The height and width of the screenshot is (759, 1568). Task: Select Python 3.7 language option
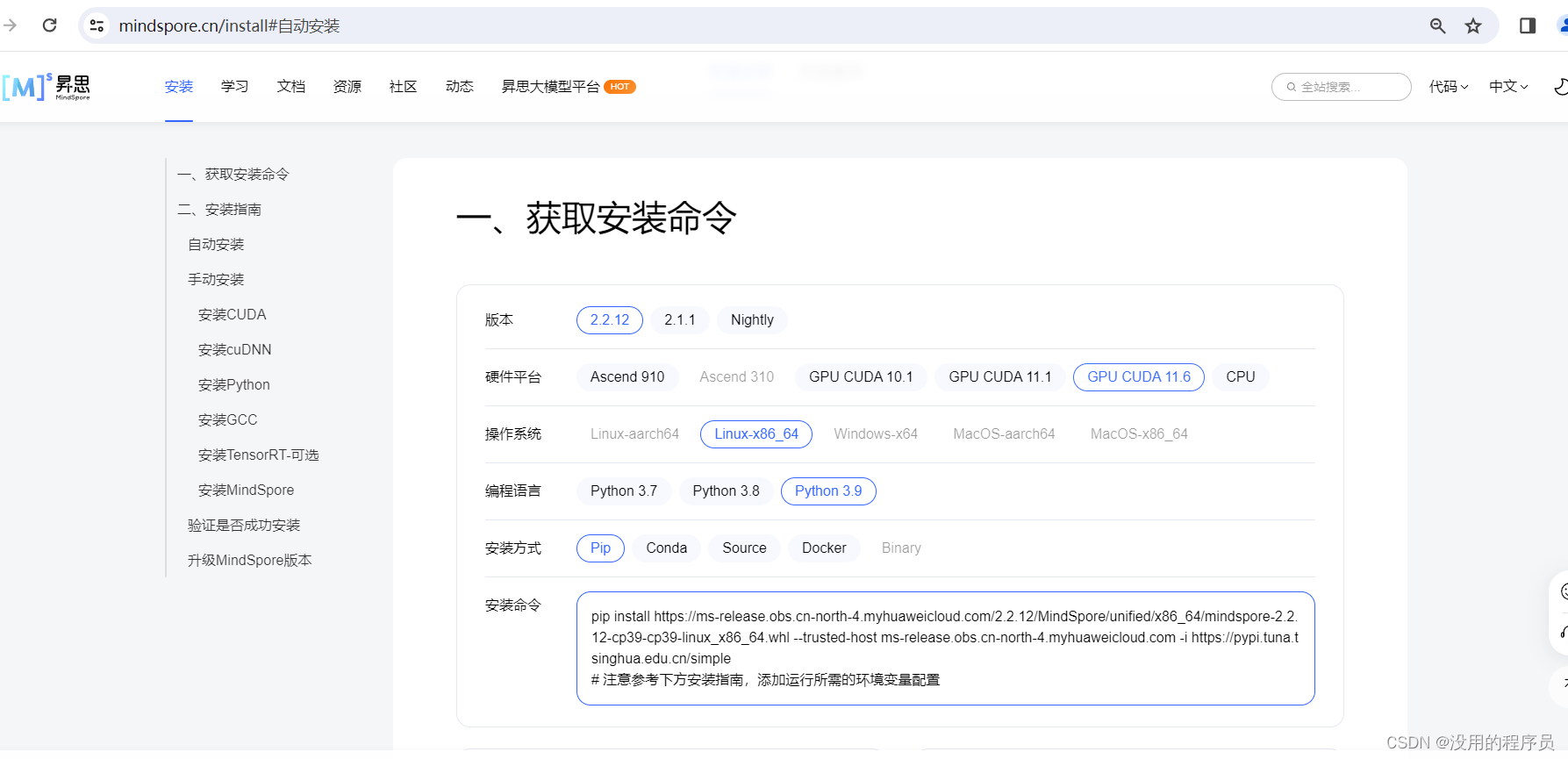[x=624, y=491]
